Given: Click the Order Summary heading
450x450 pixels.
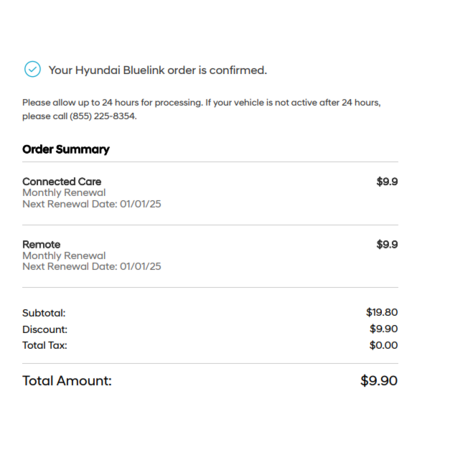Looking at the screenshot, I should tap(66, 149).
